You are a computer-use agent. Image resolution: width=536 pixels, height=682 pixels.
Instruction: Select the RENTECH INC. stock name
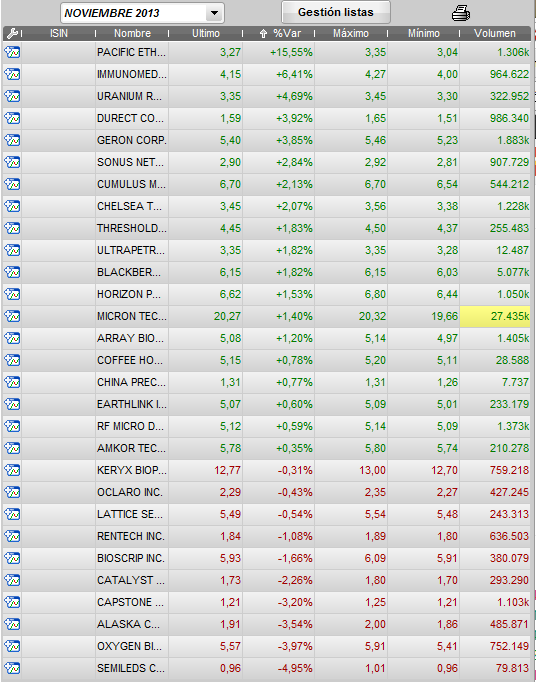[131, 536]
